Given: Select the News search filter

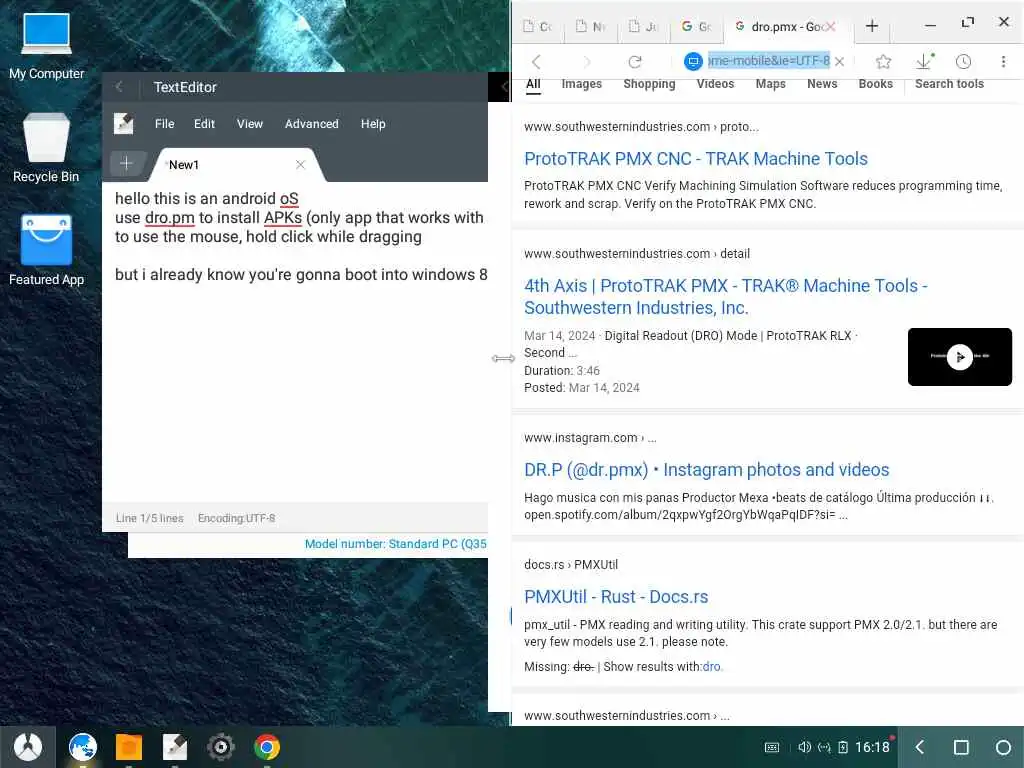Looking at the screenshot, I should pyautogui.click(x=822, y=84).
